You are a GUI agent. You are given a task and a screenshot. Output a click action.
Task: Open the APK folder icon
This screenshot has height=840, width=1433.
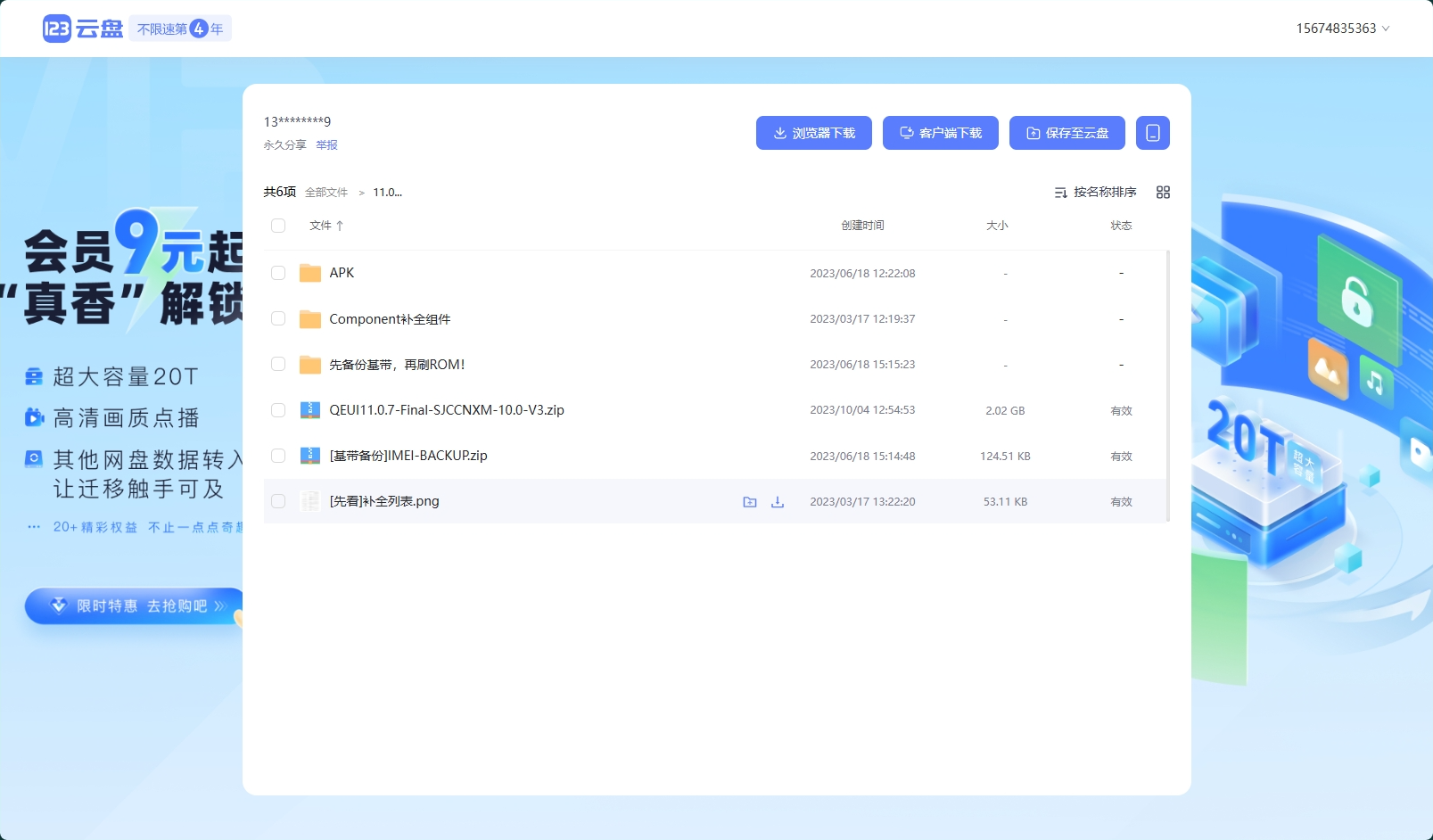coord(310,273)
